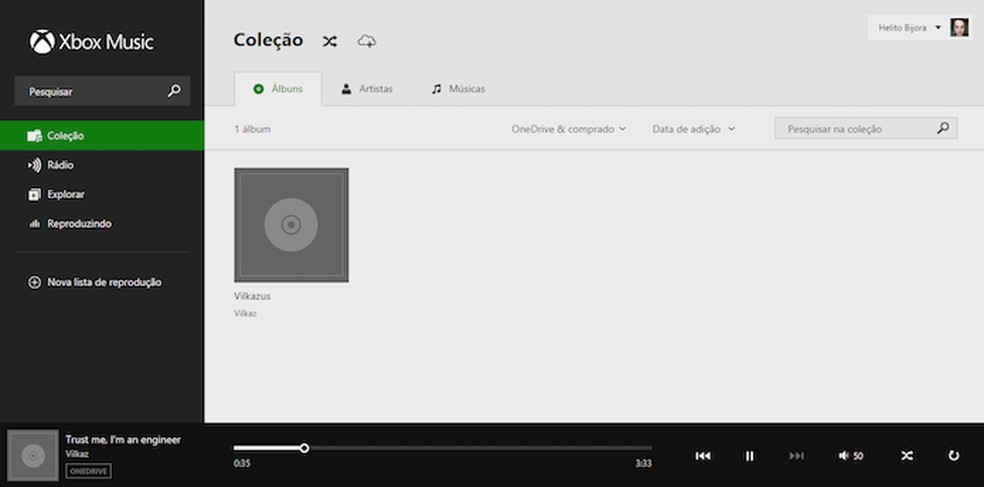The height and width of the screenshot is (487, 984).
Task: Switch to the Artistas tab
Action: [x=367, y=88]
